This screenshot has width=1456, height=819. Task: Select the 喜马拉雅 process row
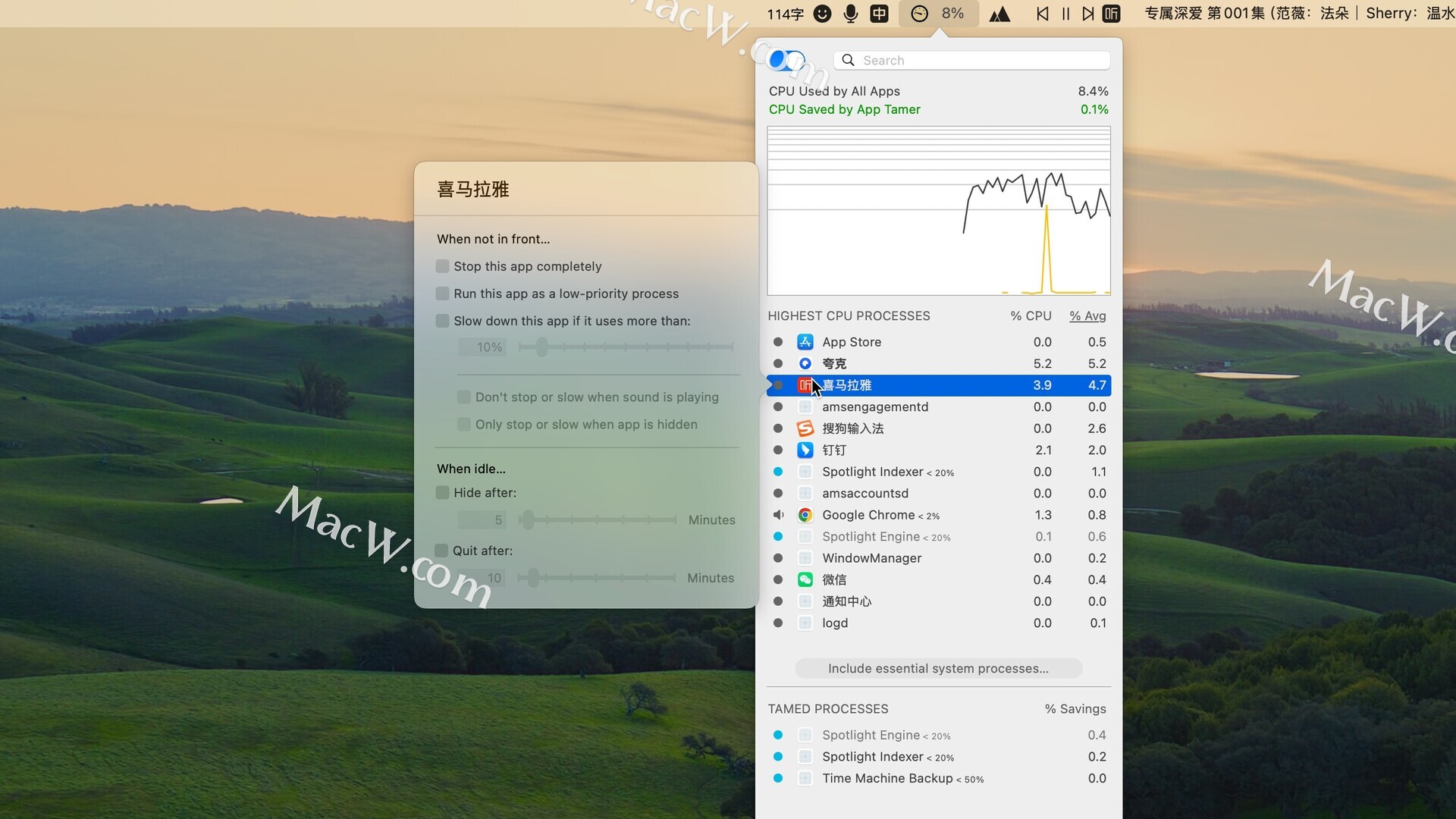click(x=939, y=385)
